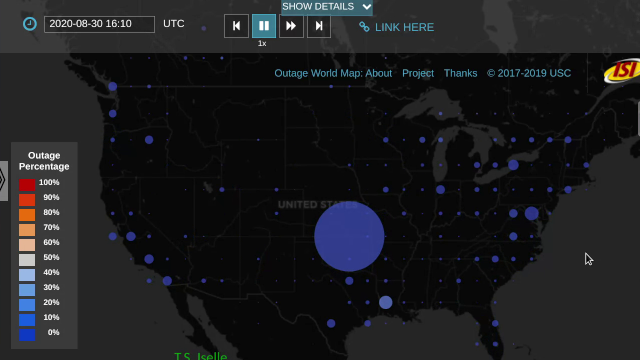Click the clock icon beside the date field
The image size is (640, 360).
[x=29, y=24]
